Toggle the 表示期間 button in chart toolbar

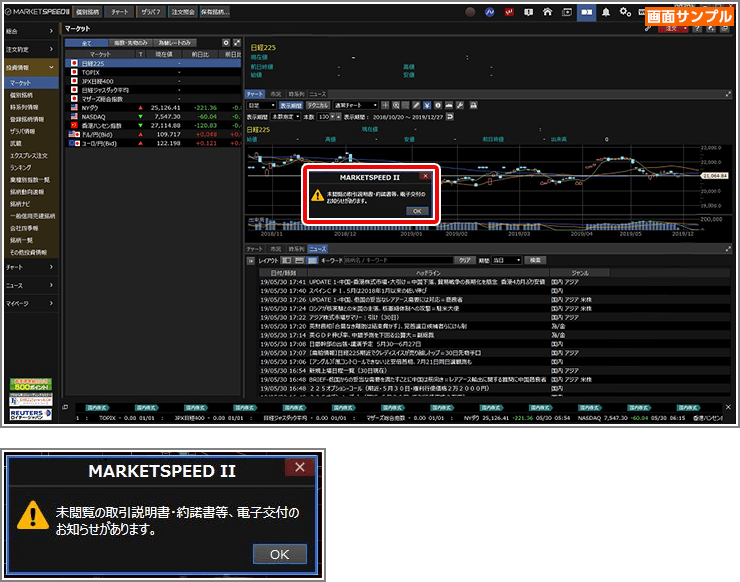[291, 105]
